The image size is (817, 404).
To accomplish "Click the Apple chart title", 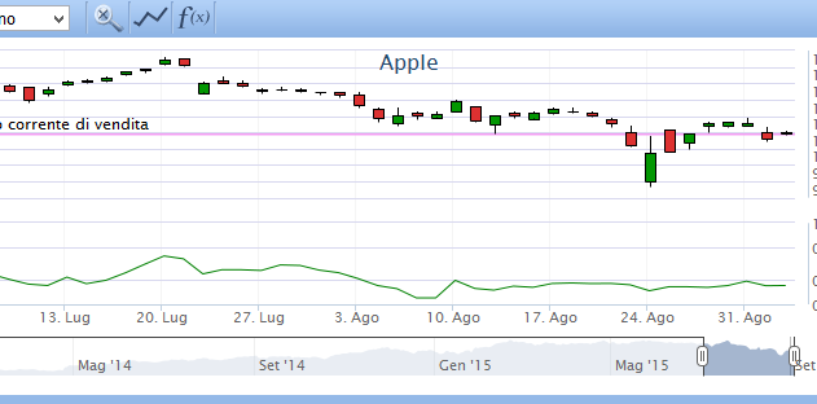I will [408, 63].
